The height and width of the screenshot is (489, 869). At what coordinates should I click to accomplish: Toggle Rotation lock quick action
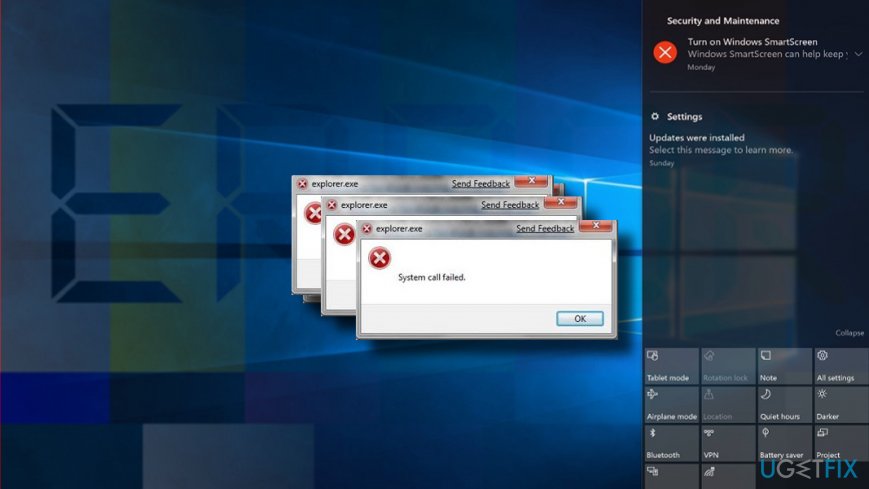tap(728, 366)
